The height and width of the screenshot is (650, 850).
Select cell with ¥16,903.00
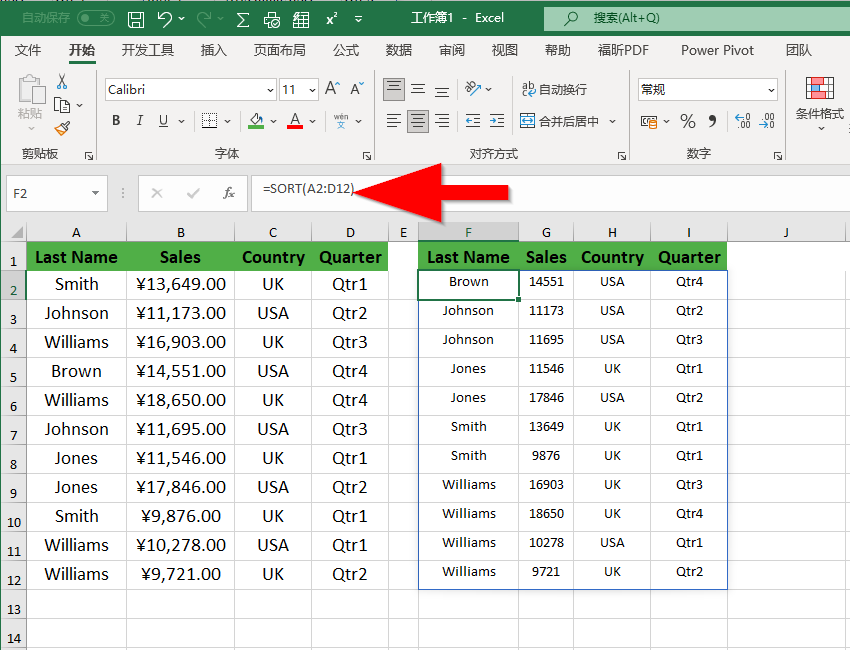[x=181, y=343]
